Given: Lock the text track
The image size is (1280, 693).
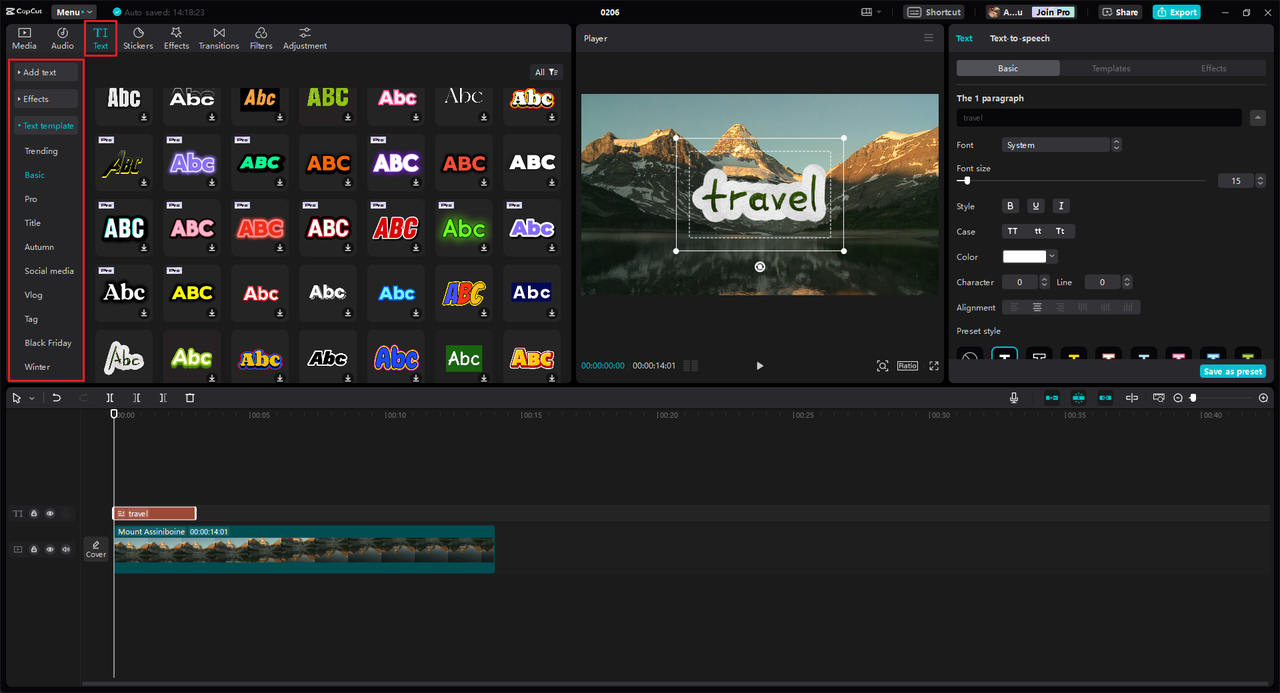Looking at the screenshot, I should click(x=34, y=513).
